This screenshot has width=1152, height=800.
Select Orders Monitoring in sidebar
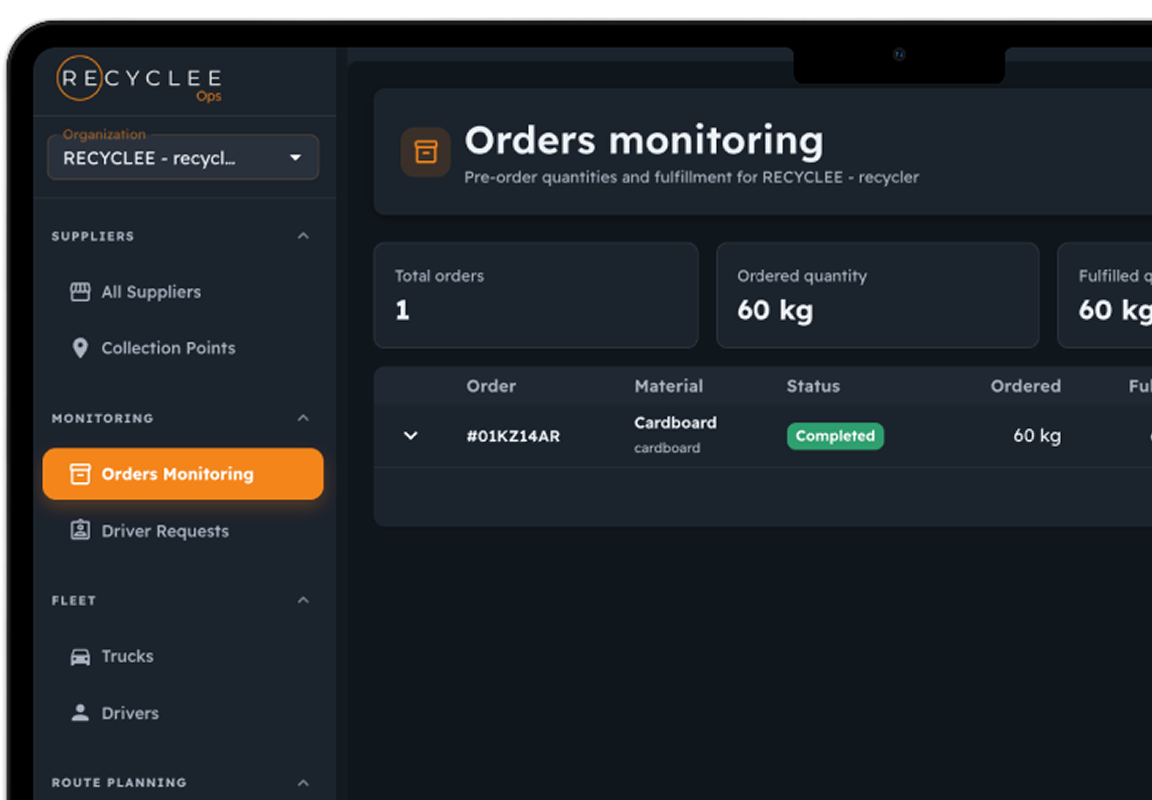coord(183,474)
